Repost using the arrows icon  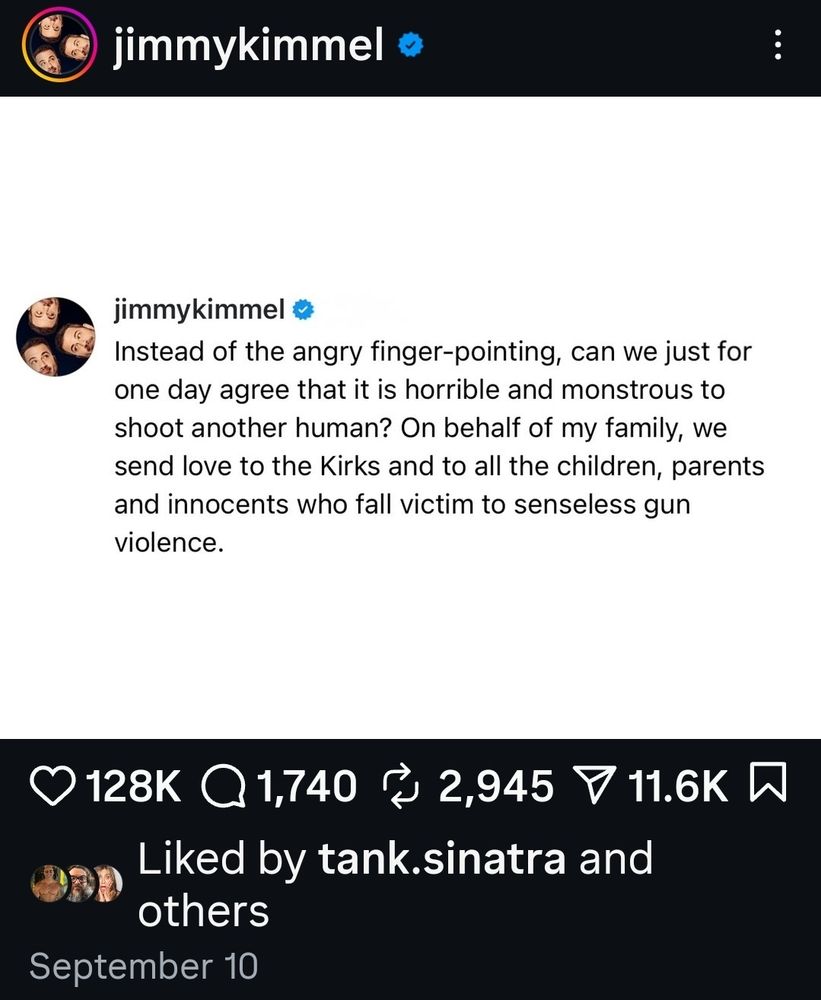pyautogui.click(x=401, y=786)
